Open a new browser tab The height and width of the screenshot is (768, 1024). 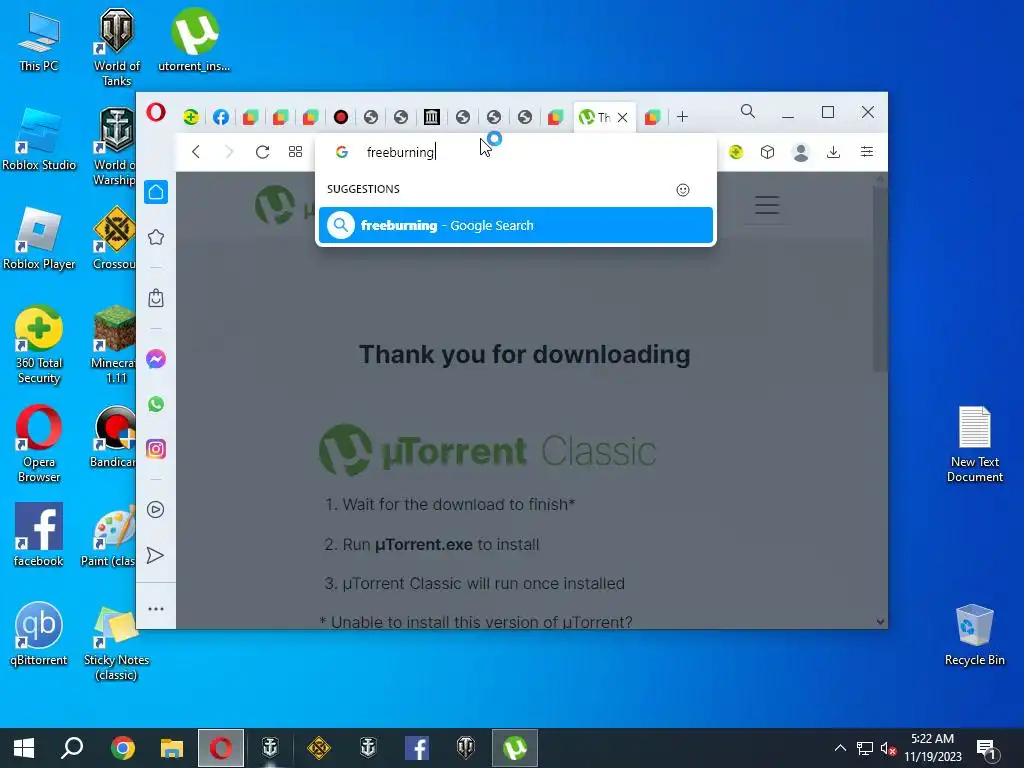pos(682,117)
